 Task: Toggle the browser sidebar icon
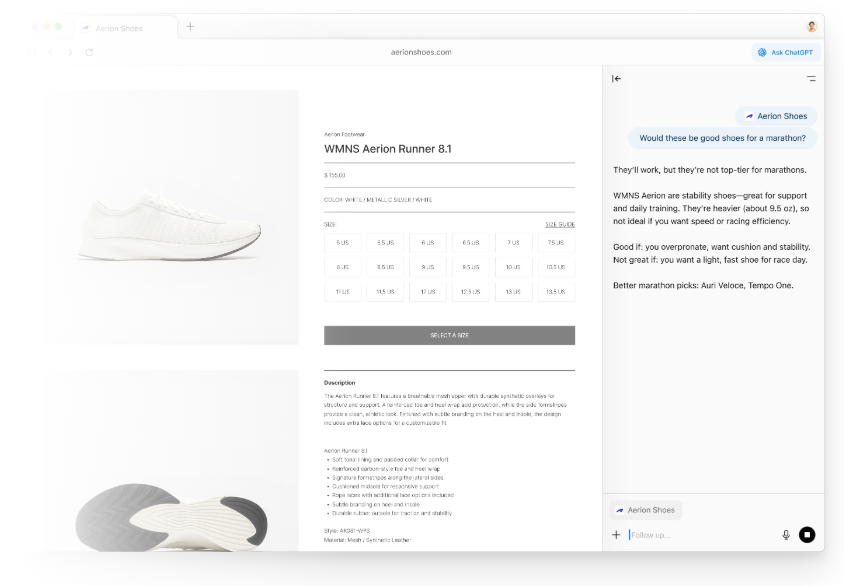(x=32, y=52)
